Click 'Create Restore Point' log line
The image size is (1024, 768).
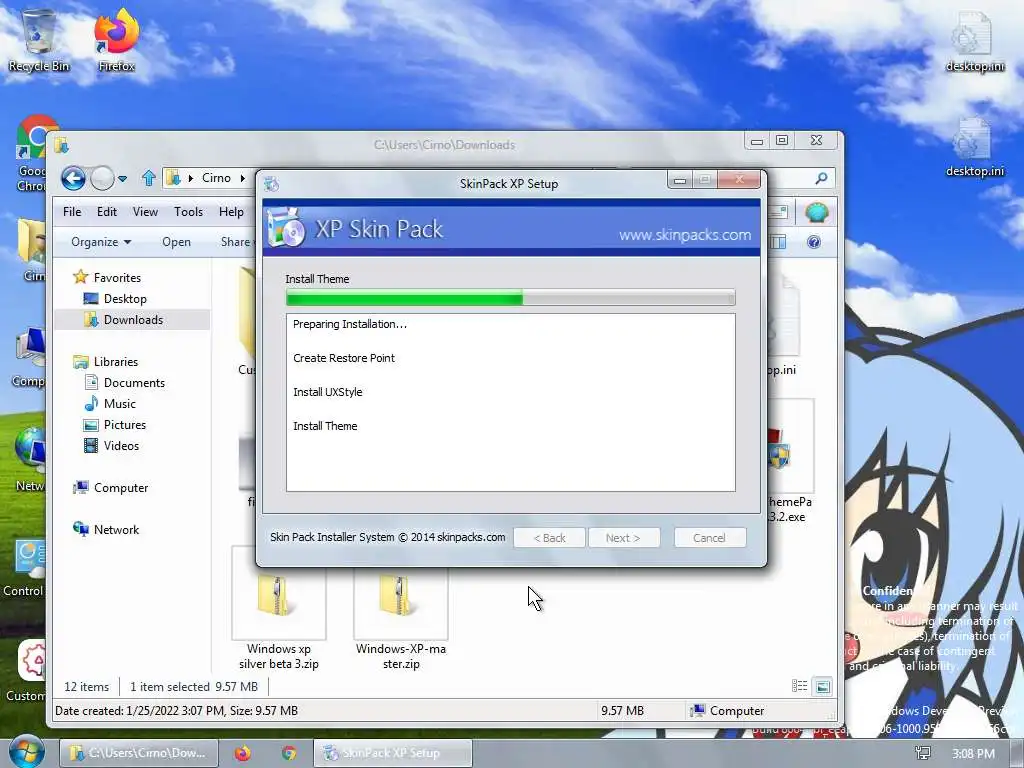pyautogui.click(x=344, y=358)
